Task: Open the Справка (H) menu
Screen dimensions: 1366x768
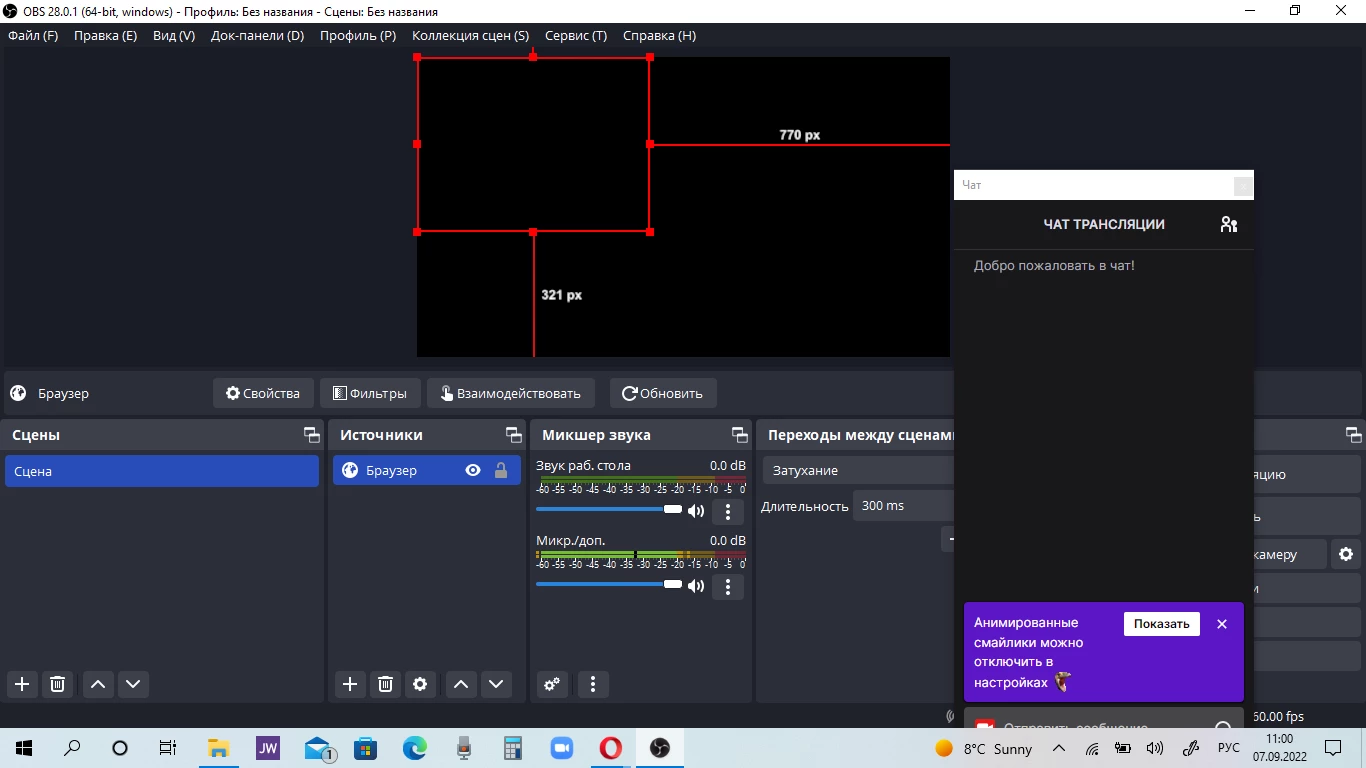Action: (659, 35)
